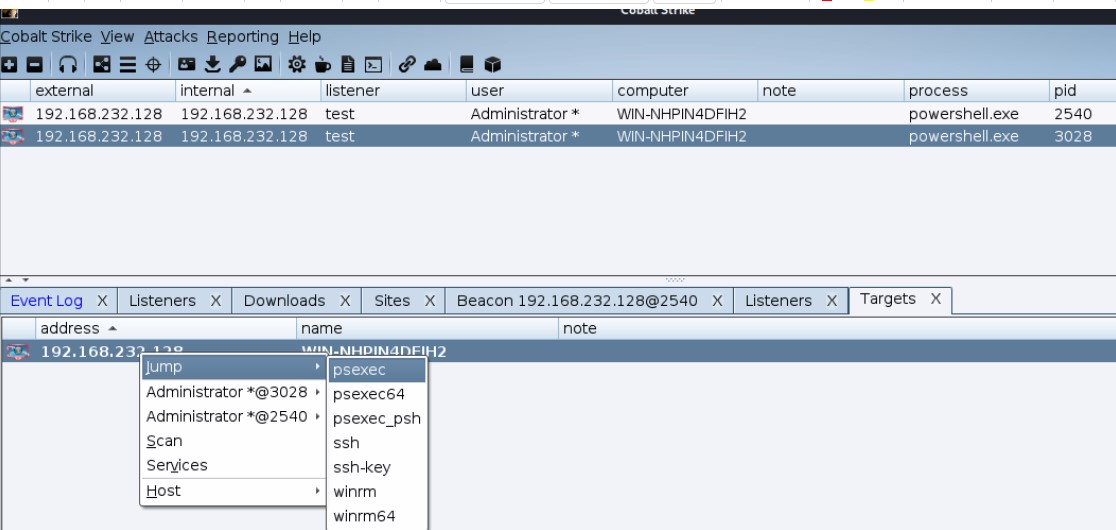
Task: Select psexec_psh jump method
Action: [x=377, y=418]
